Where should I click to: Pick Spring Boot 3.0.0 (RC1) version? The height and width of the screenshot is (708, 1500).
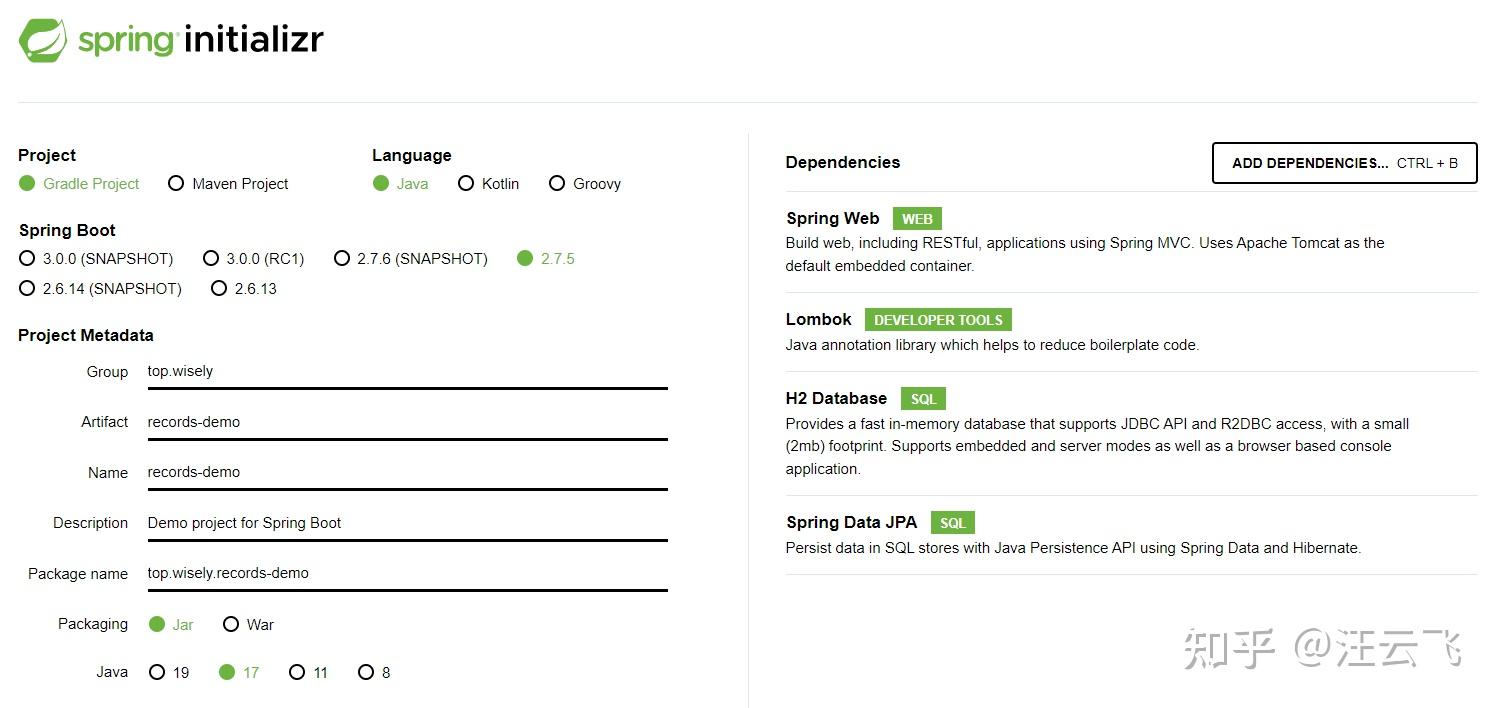(211, 259)
